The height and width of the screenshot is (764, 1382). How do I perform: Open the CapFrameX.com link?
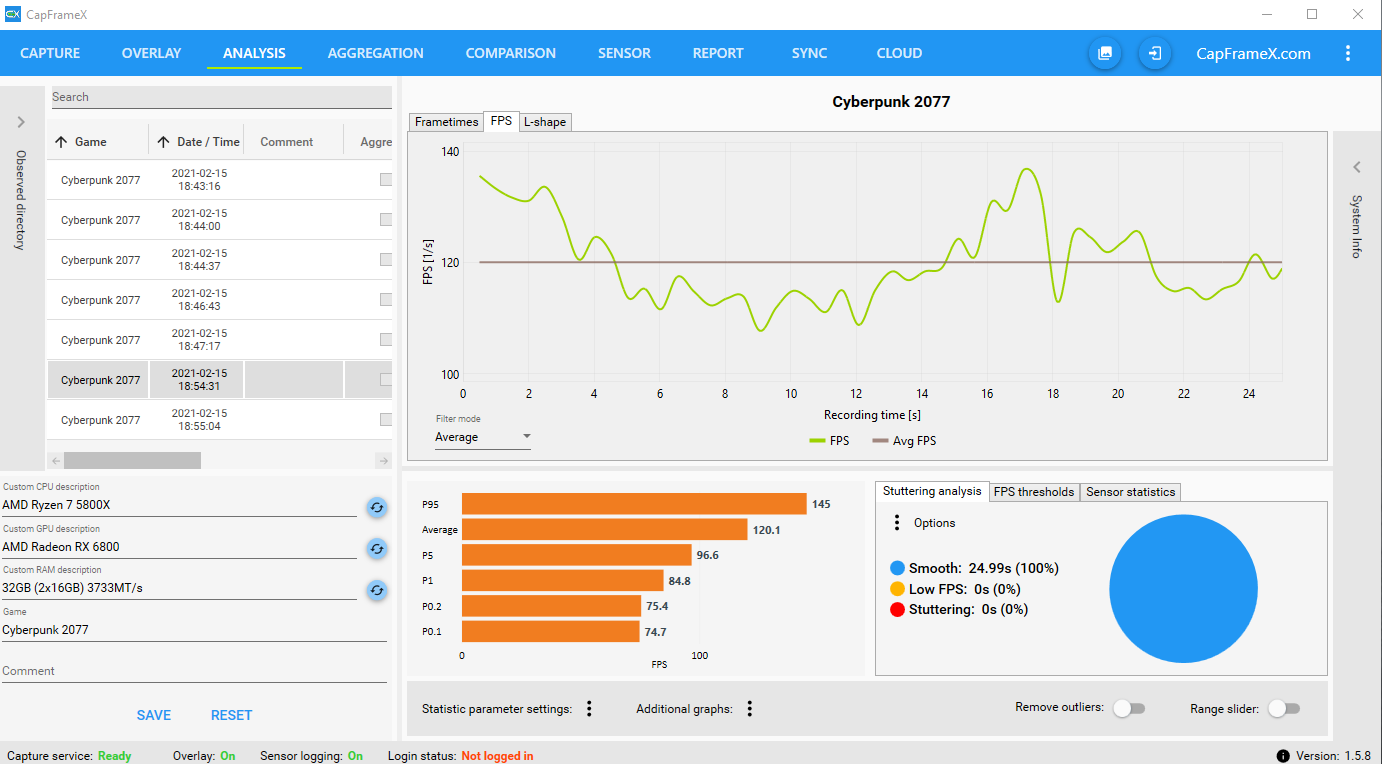1253,54
